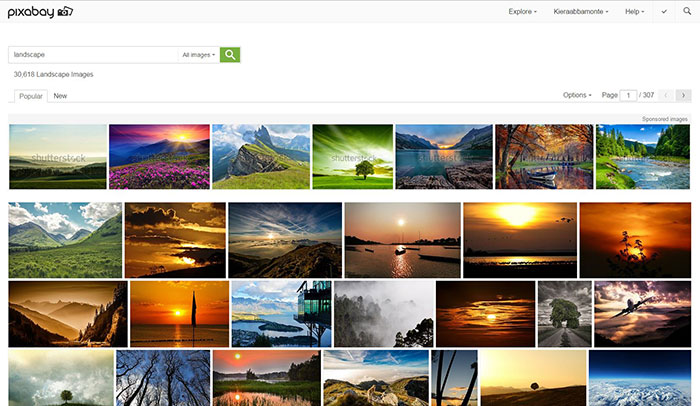Click the Sponsored images label

664,119
